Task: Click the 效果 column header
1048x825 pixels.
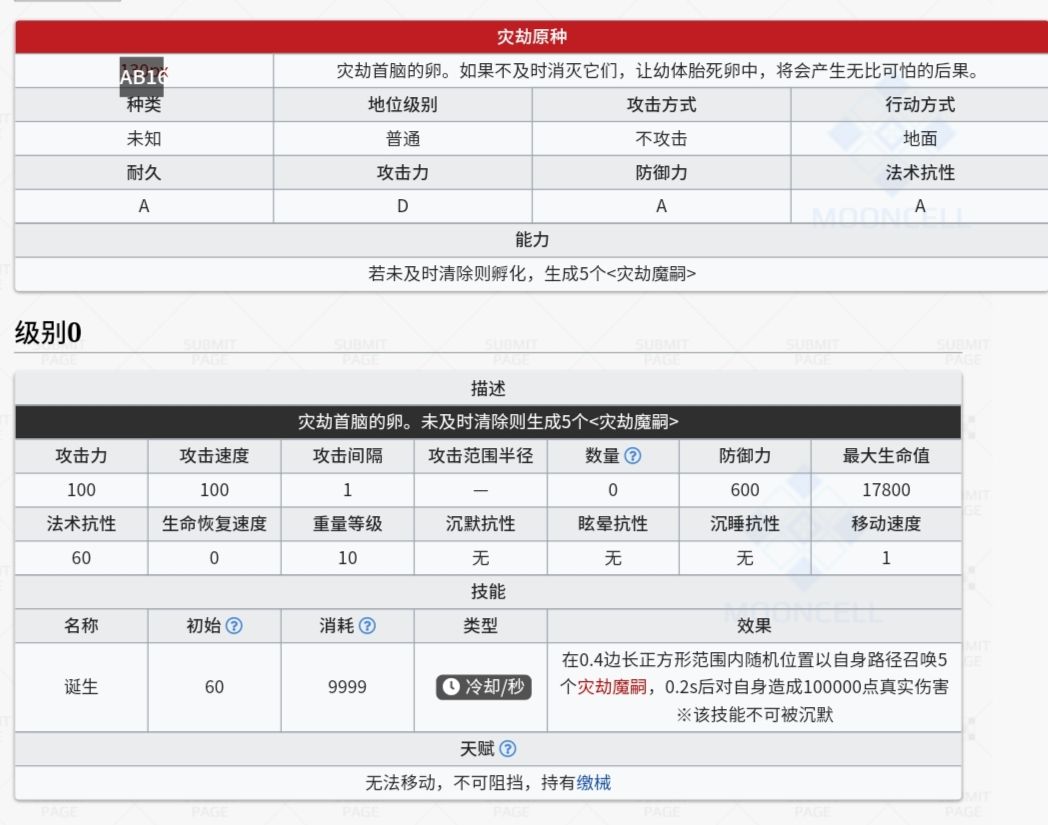Action: pyautogui.click(x=754, y=626)
